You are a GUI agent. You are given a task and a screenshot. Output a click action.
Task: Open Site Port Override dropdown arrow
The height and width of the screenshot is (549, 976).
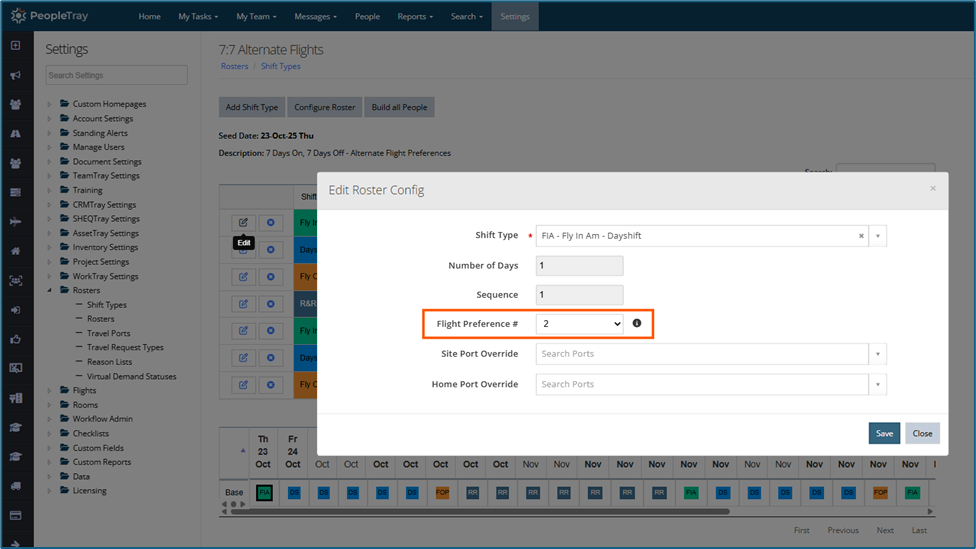(x=878, y=354)
